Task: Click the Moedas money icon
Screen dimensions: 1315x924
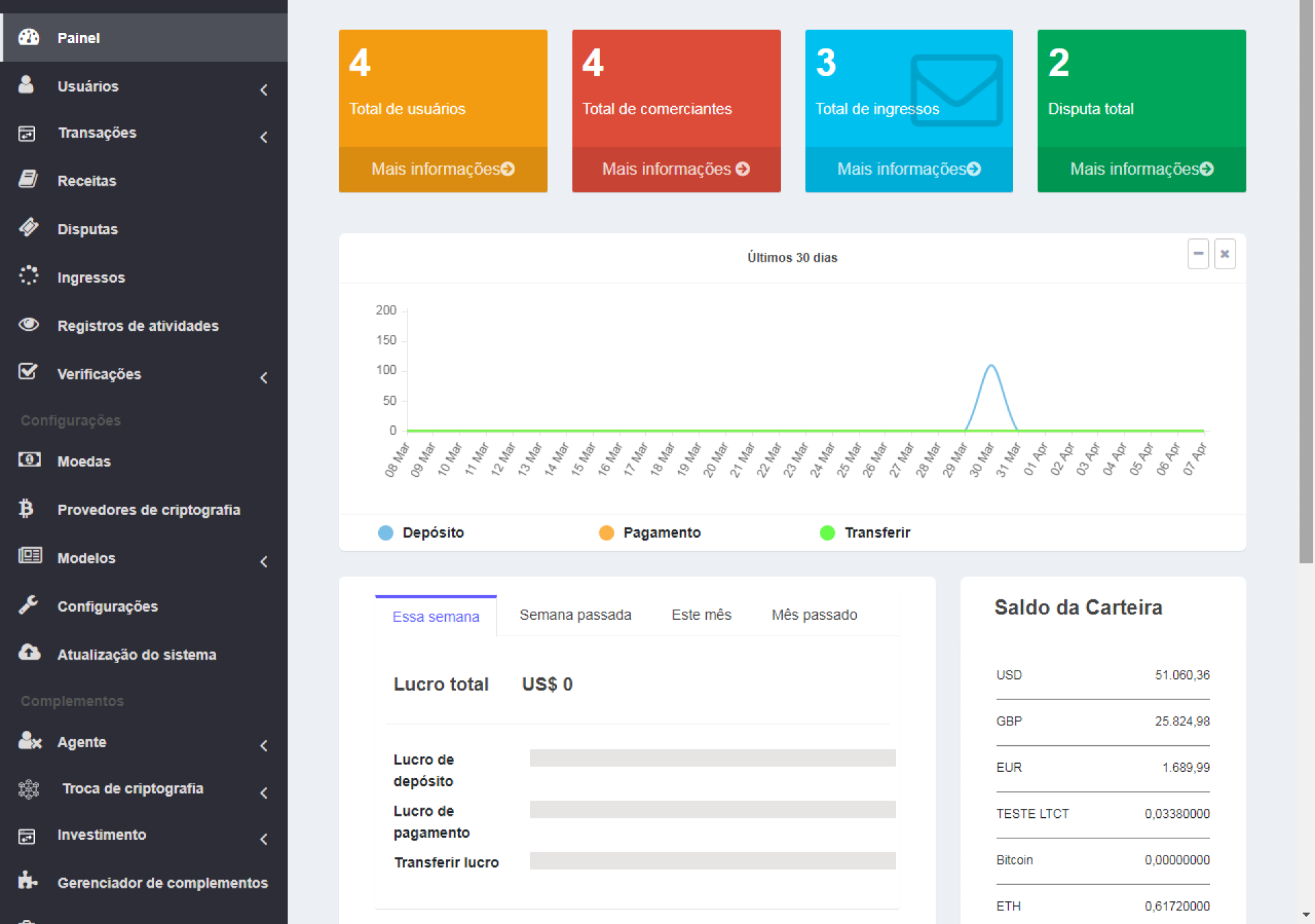Action: (x=29, y=460)
